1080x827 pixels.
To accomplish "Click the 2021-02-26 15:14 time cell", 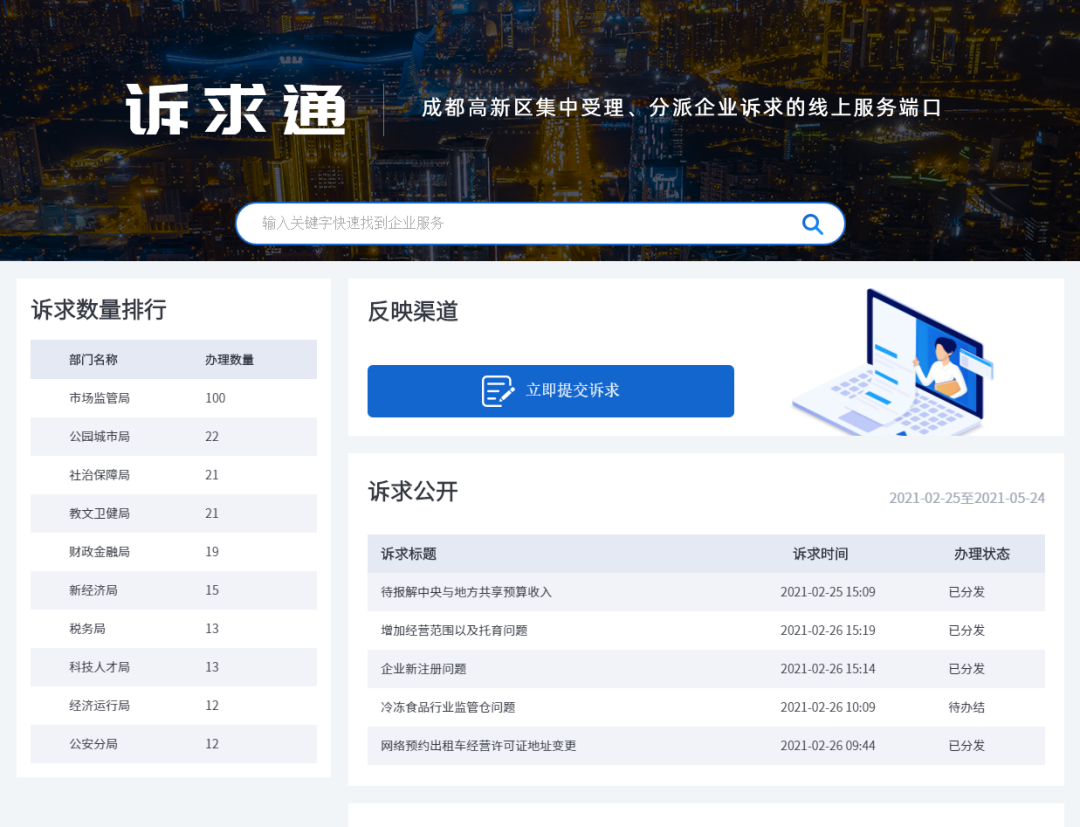I will coord(827,669).
